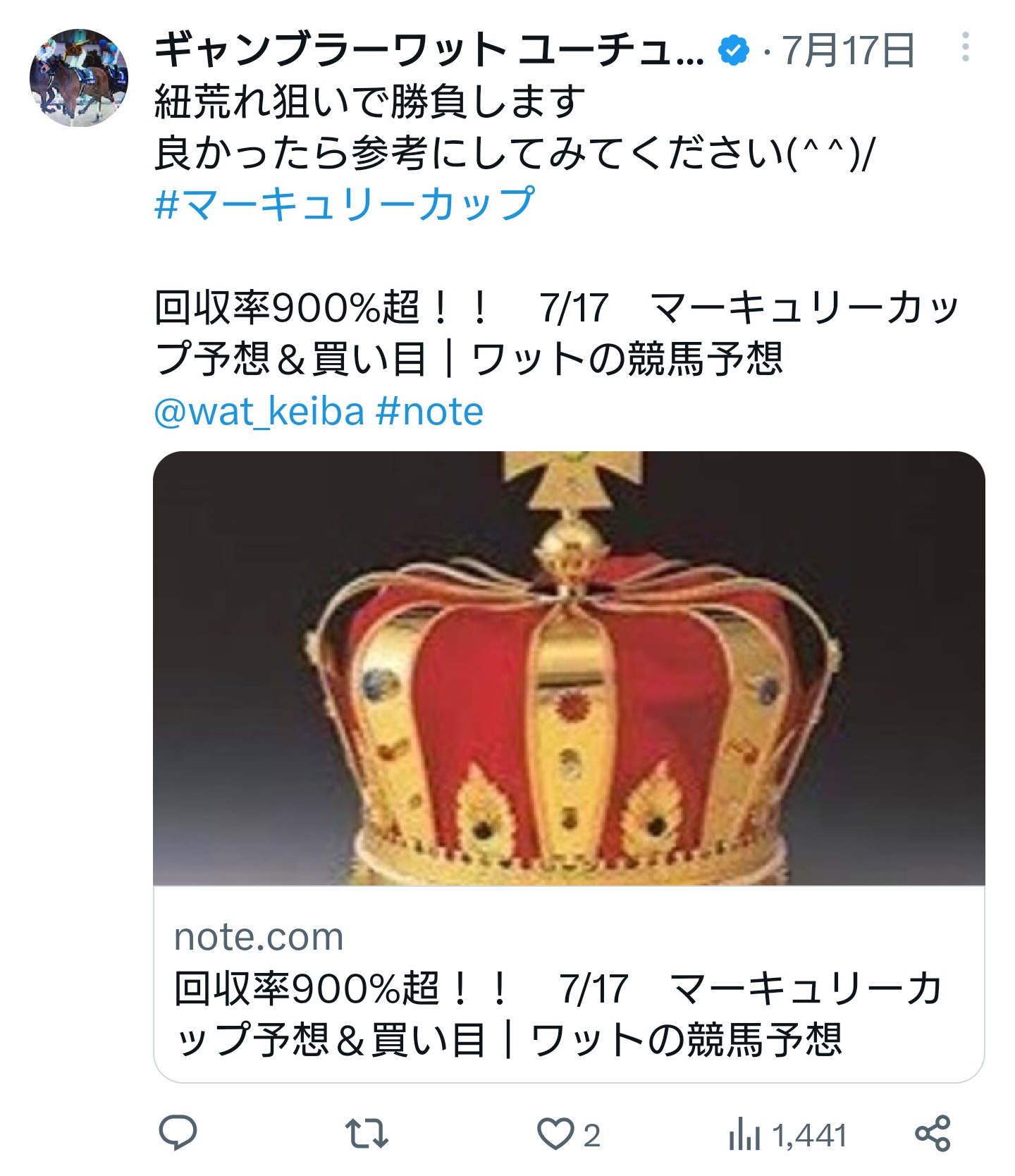
Task: Open card title 回収率900%超 in link preview
Action: (x=557, y=1014)
